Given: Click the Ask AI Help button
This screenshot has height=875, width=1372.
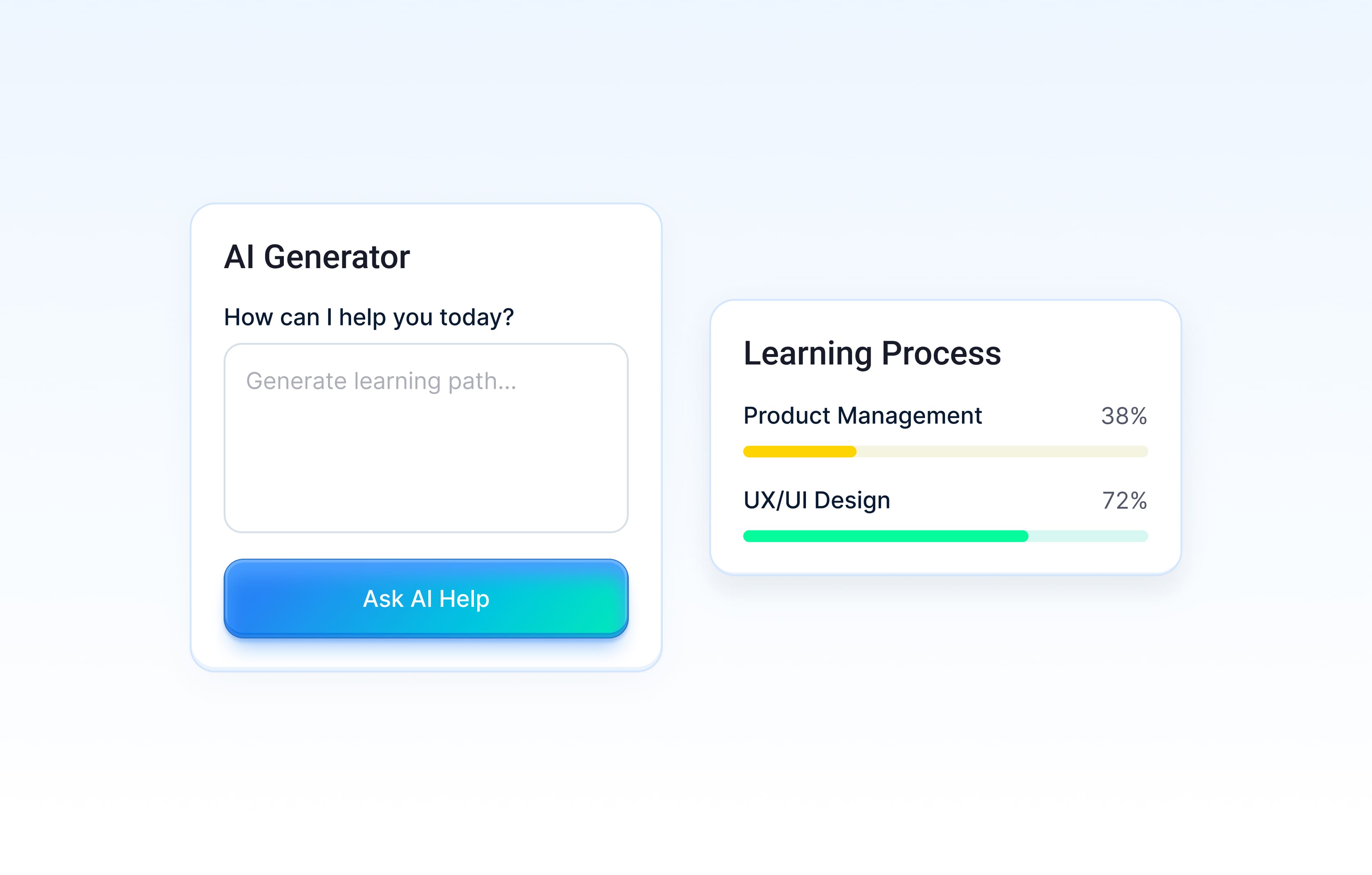Looking at the screenshot, I should 426,599.
